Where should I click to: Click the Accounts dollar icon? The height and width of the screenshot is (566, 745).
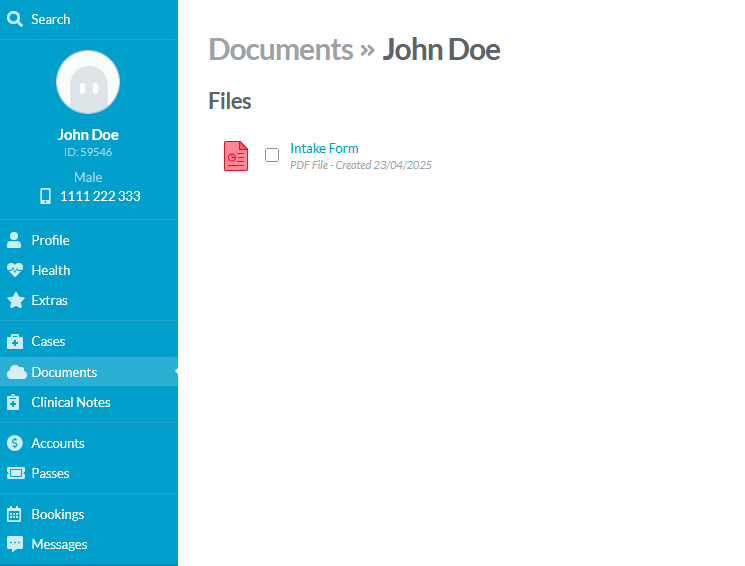click(15, 443)
